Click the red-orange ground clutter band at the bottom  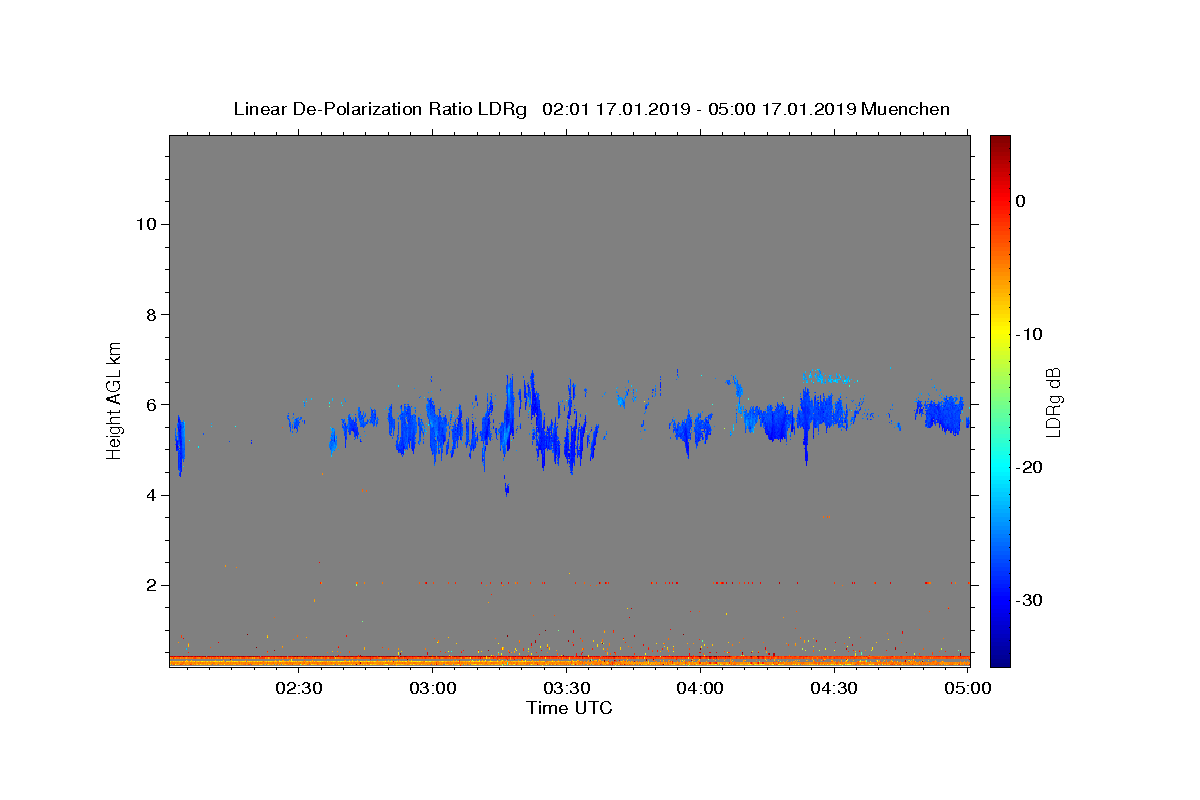(x=570, y=660)
